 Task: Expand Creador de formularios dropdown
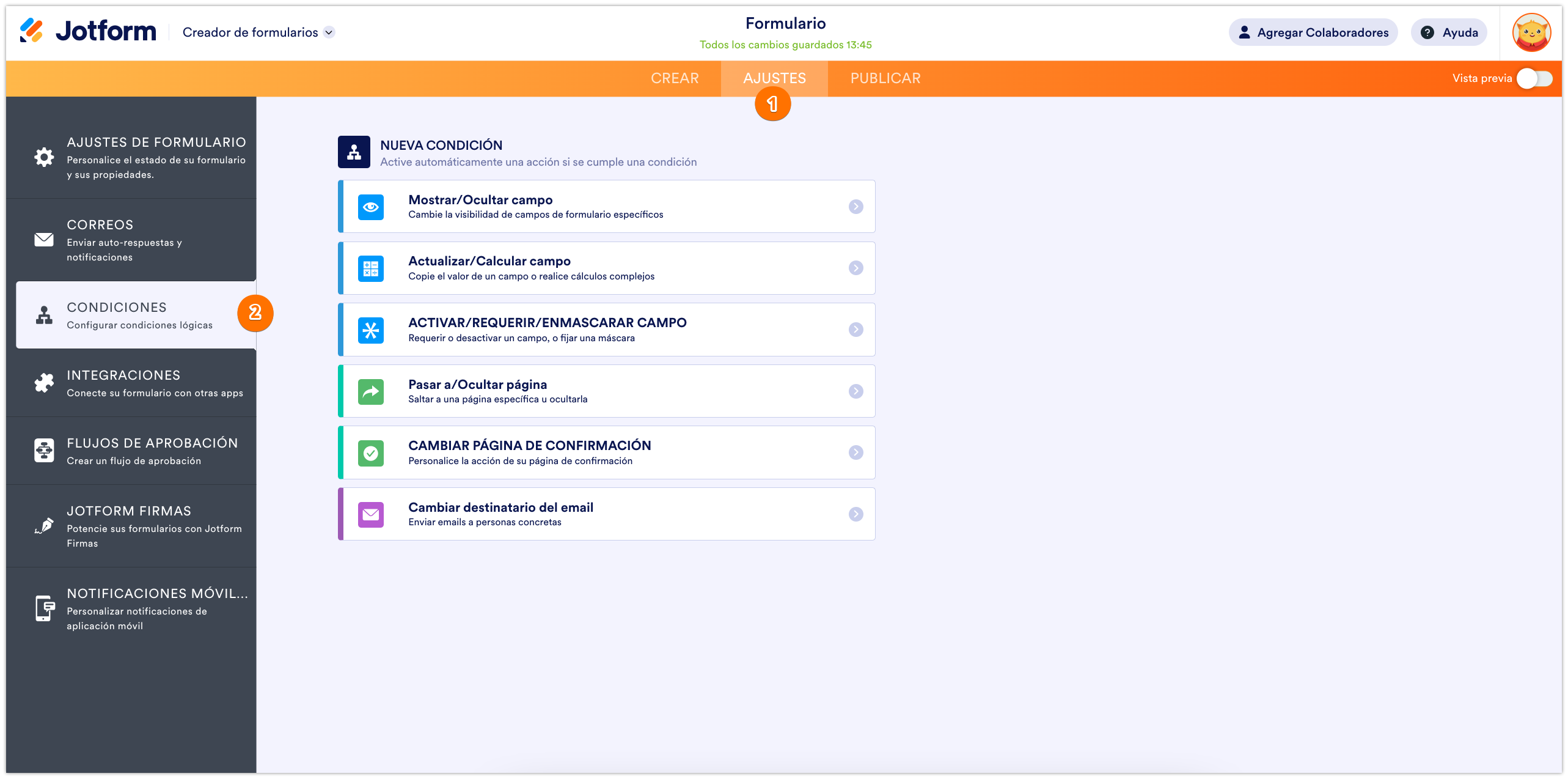pos(329,32)
